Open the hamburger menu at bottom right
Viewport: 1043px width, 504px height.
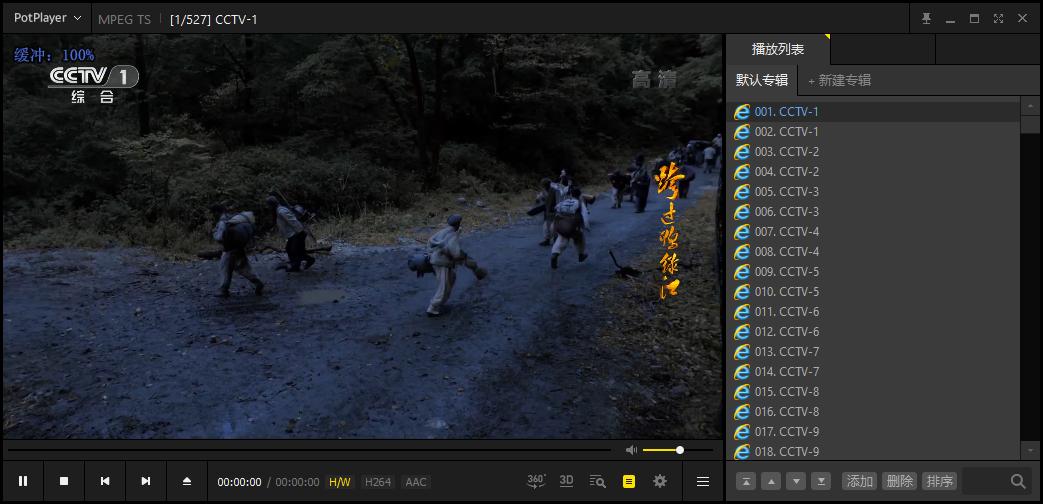tap(703, 481)
